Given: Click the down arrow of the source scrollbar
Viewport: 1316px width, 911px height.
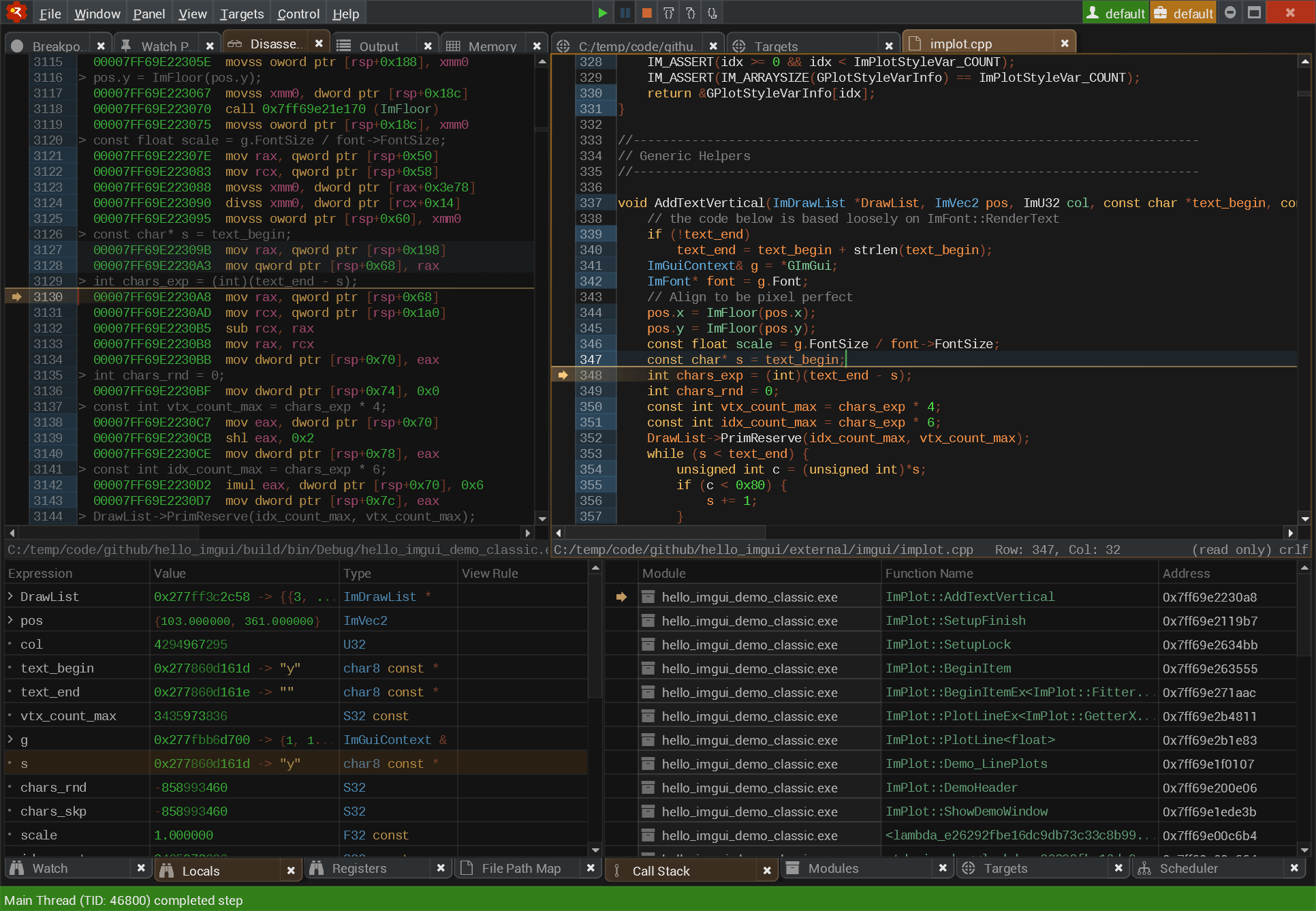Looking at the screenshot, I should (1306, 517).
